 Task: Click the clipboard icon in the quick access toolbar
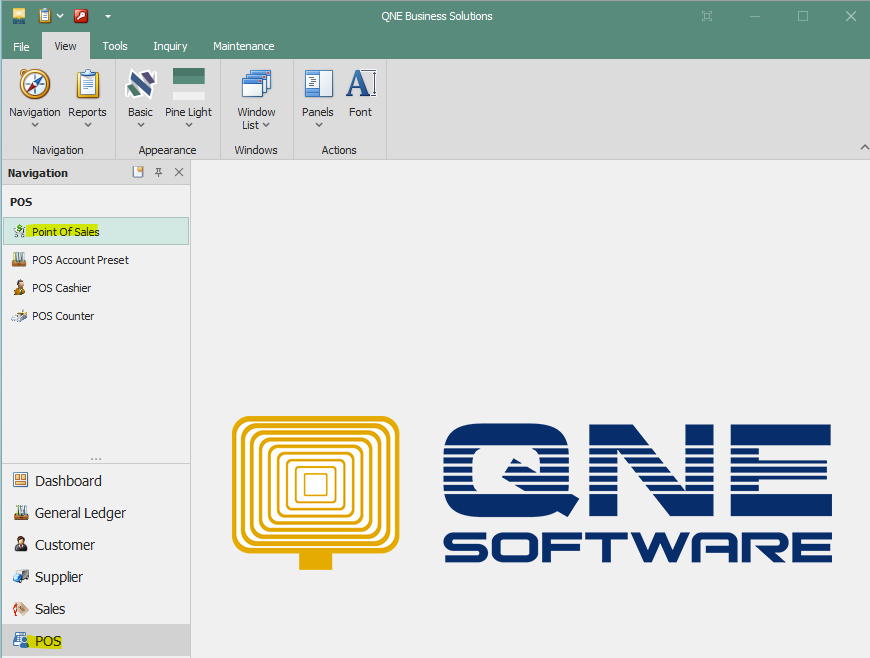45,16
